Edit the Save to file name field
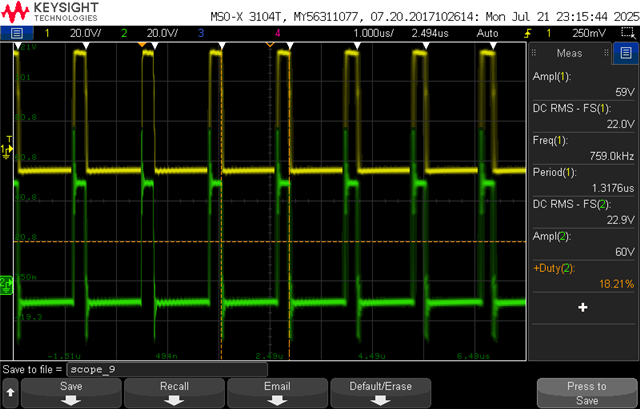The image size is (640, 409). pos(167,369)
